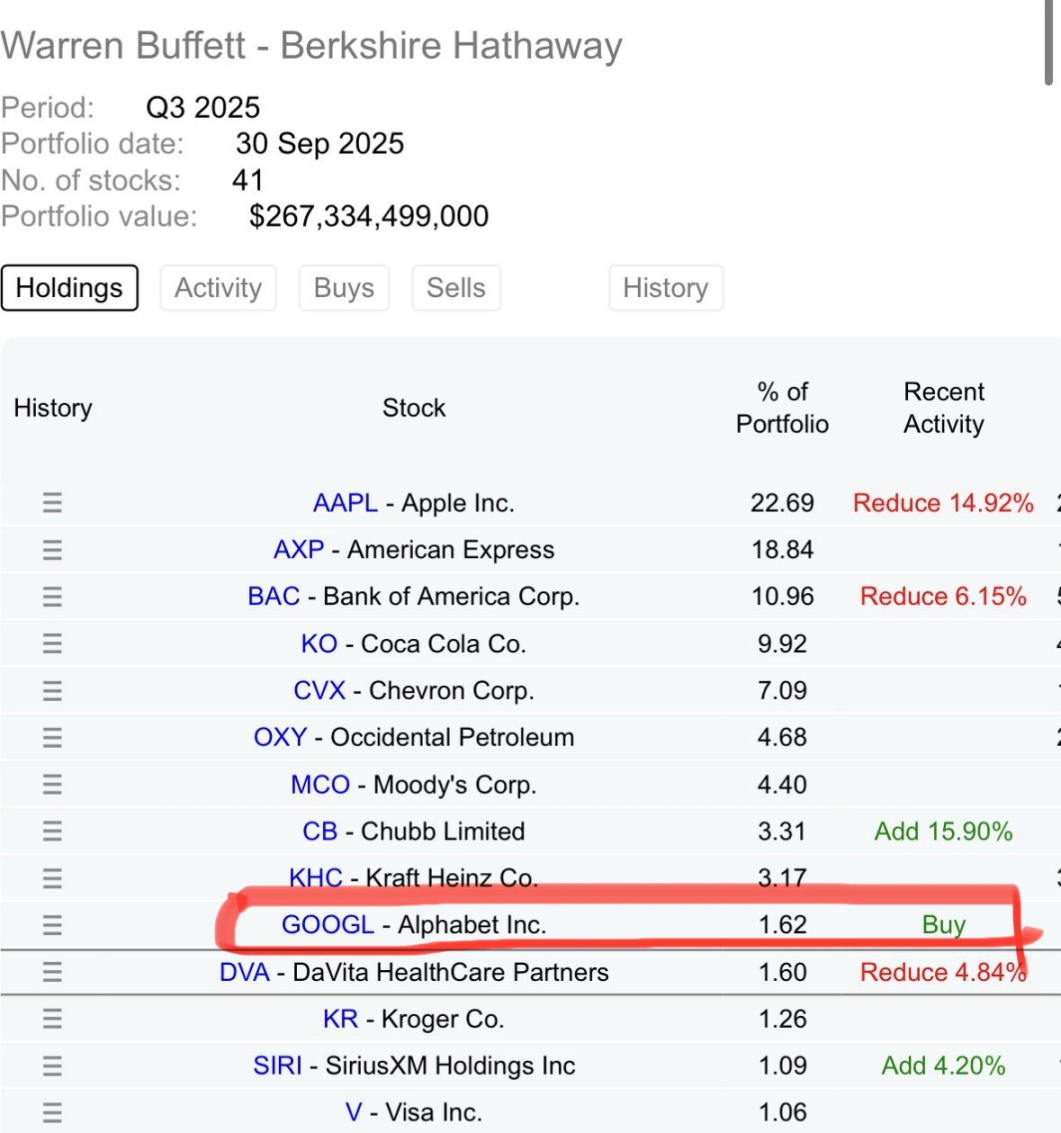This screenshot has height=1133, width=1061.
Task: Open the AAPL ticker link
Action: [x=345, y=503]
